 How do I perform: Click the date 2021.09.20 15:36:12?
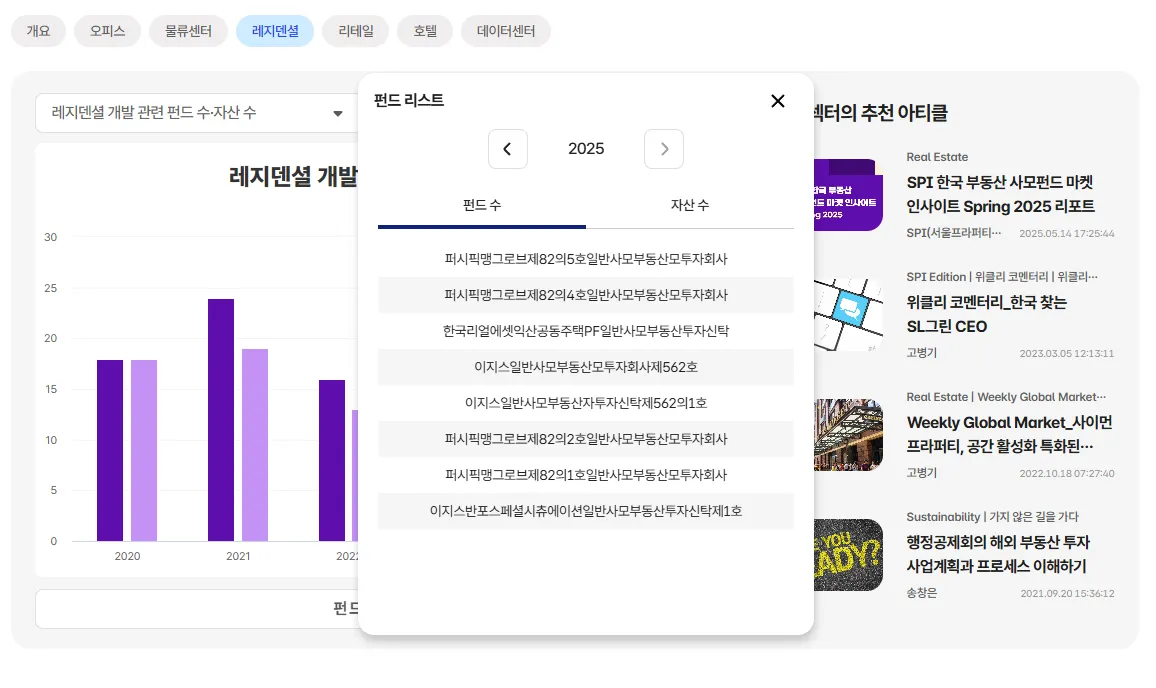tap(1068, 594)
